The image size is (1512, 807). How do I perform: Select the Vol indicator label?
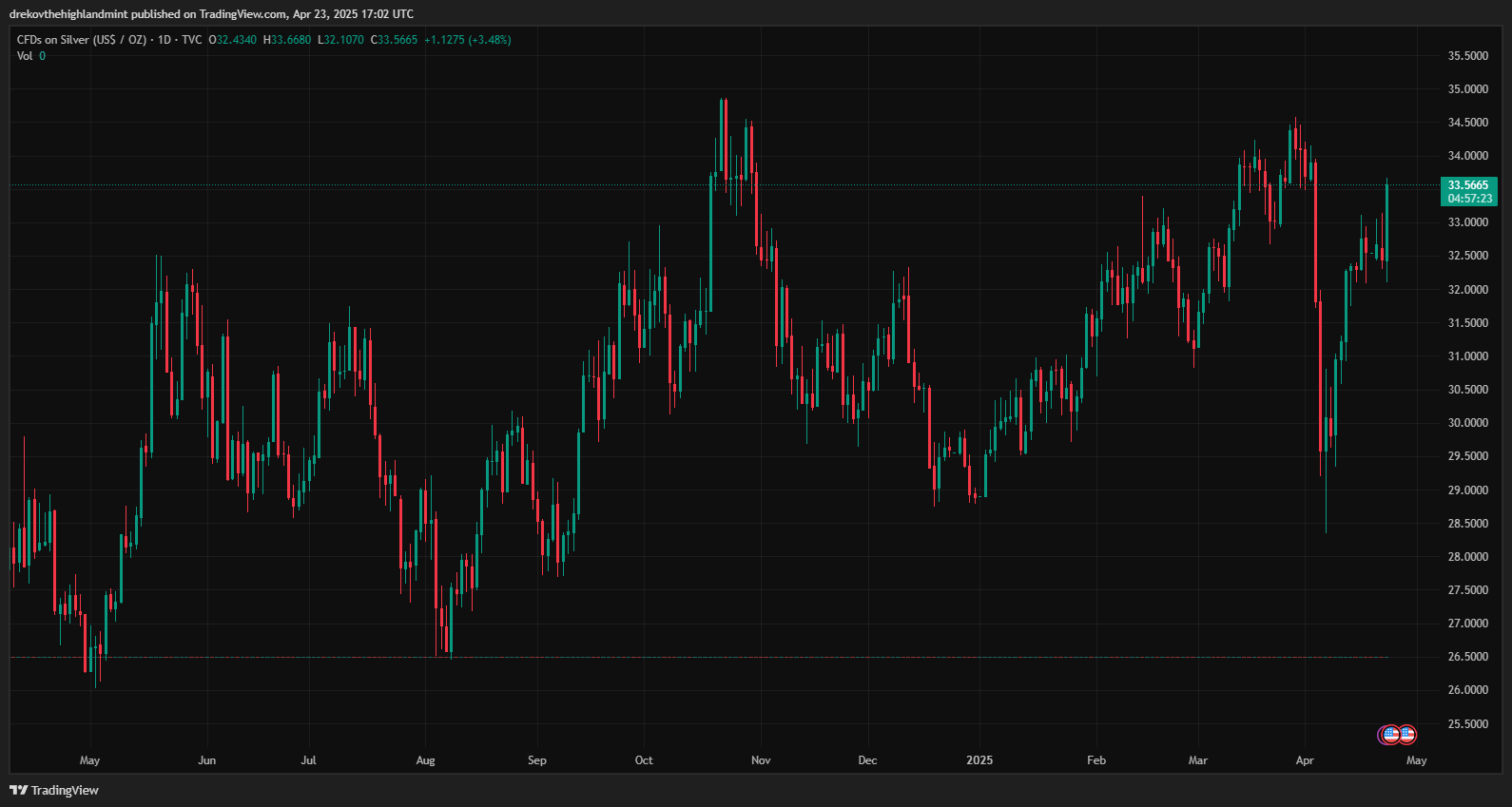pos(25,56)
